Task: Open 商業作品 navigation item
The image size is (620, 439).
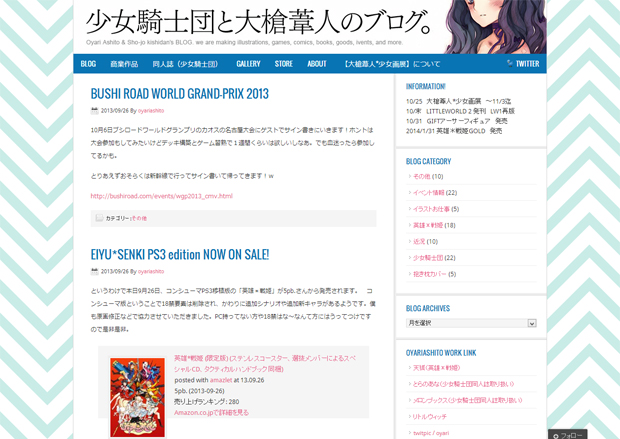Action: point(124,64)
